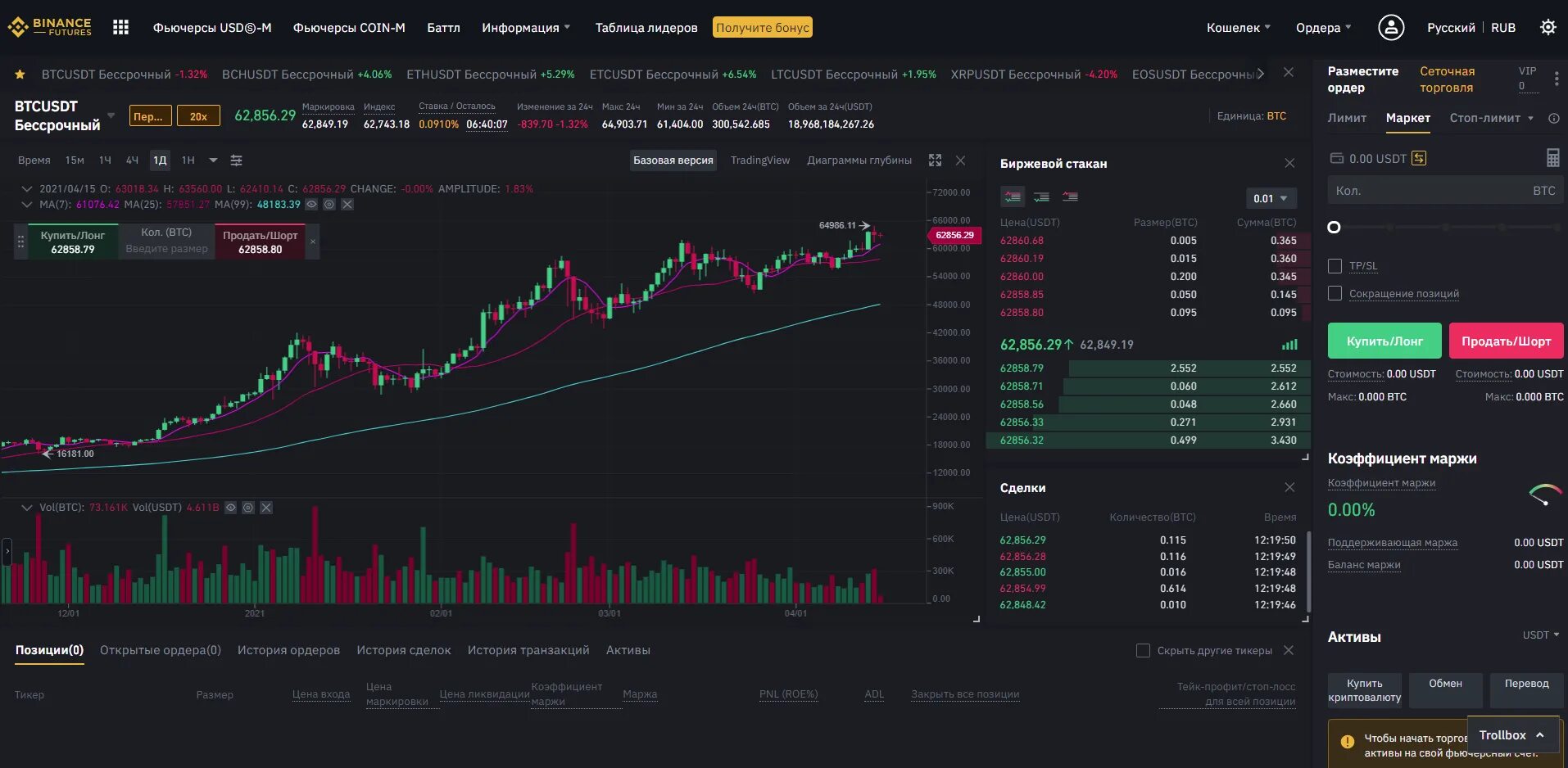1568x768 pixels.
Task: Collapse the Vol indicator chevron
Action: [27, 508]
